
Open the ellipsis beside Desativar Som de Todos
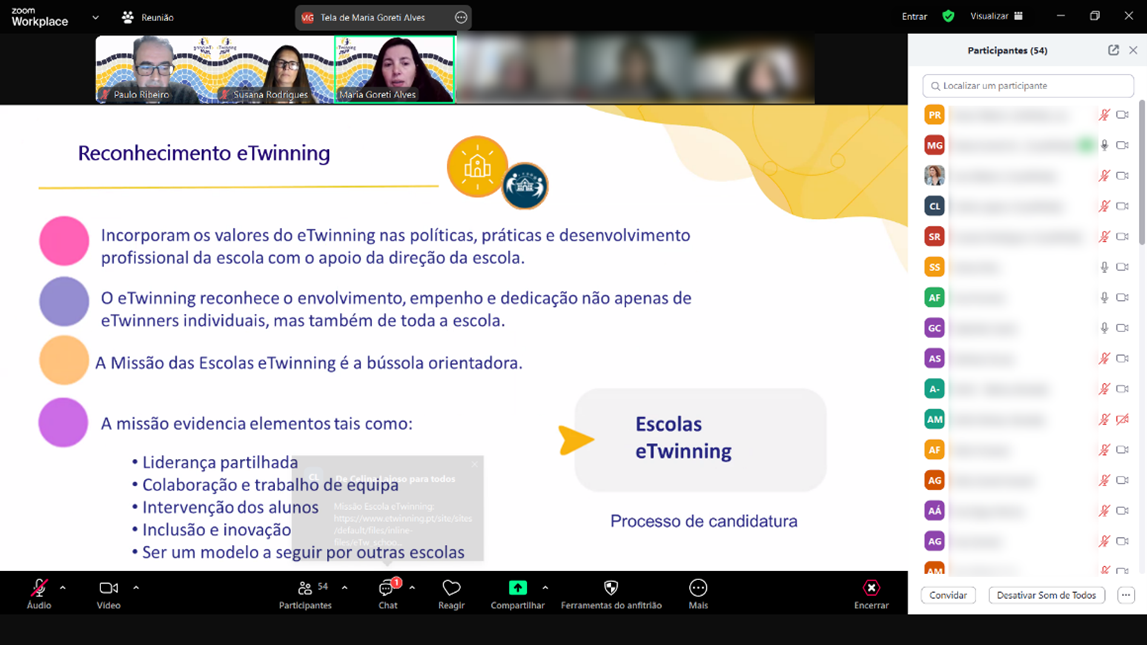(1126, 595)
